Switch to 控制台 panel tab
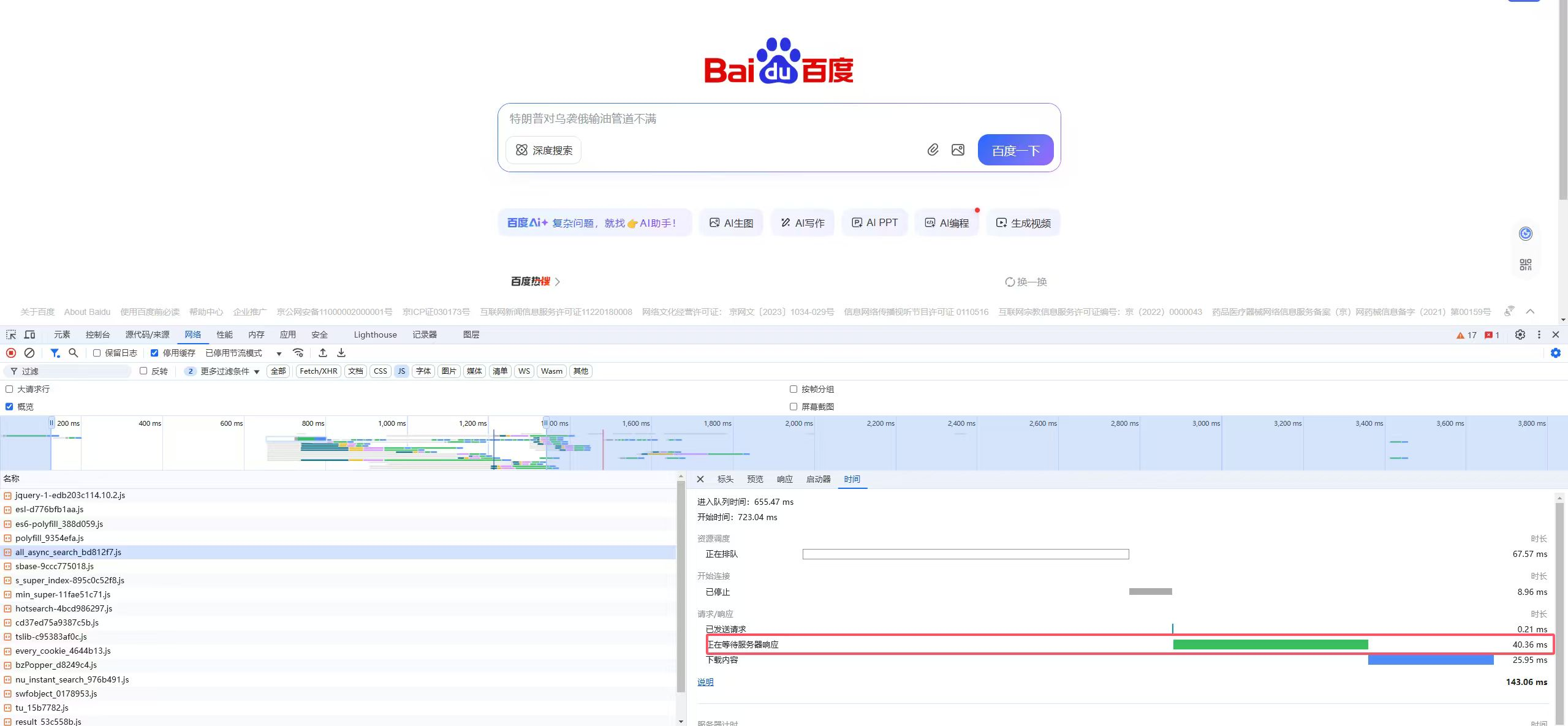 click(x=98, y=335)
